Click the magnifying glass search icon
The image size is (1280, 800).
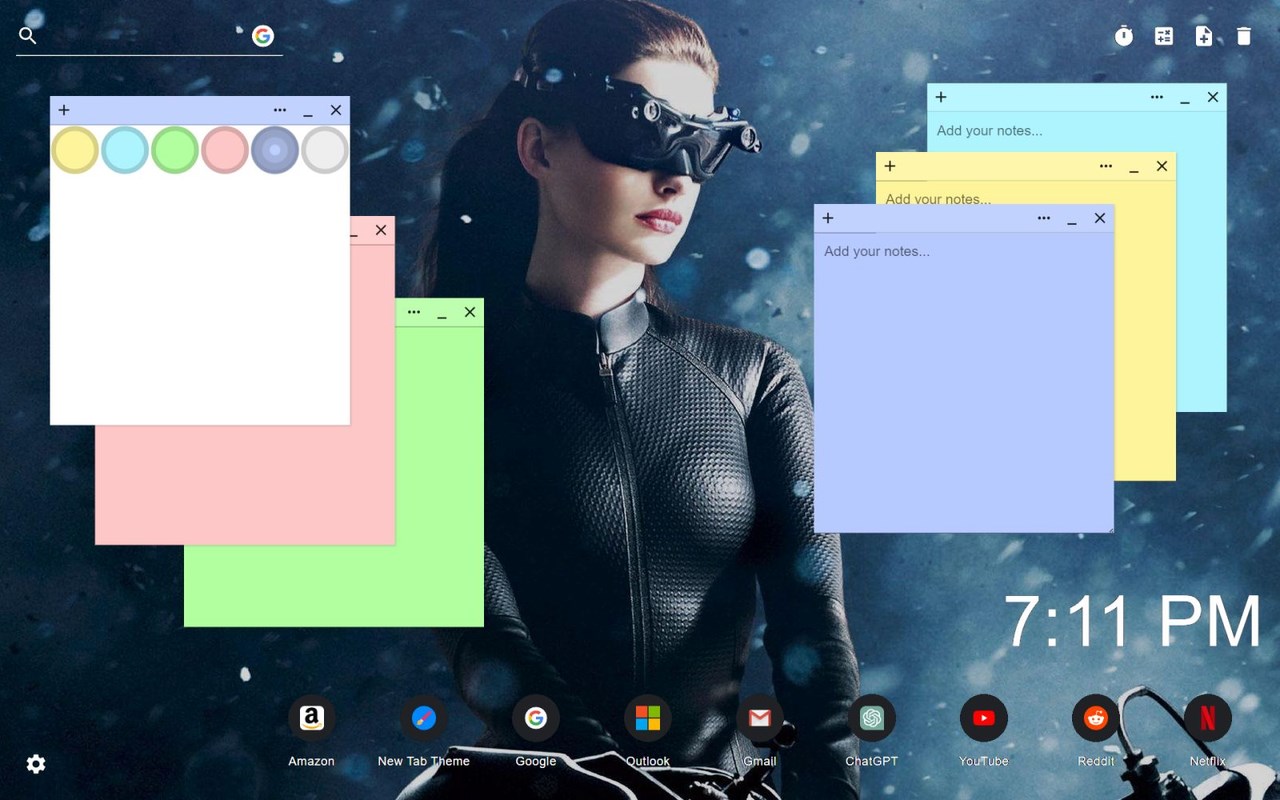click(28, 36)
